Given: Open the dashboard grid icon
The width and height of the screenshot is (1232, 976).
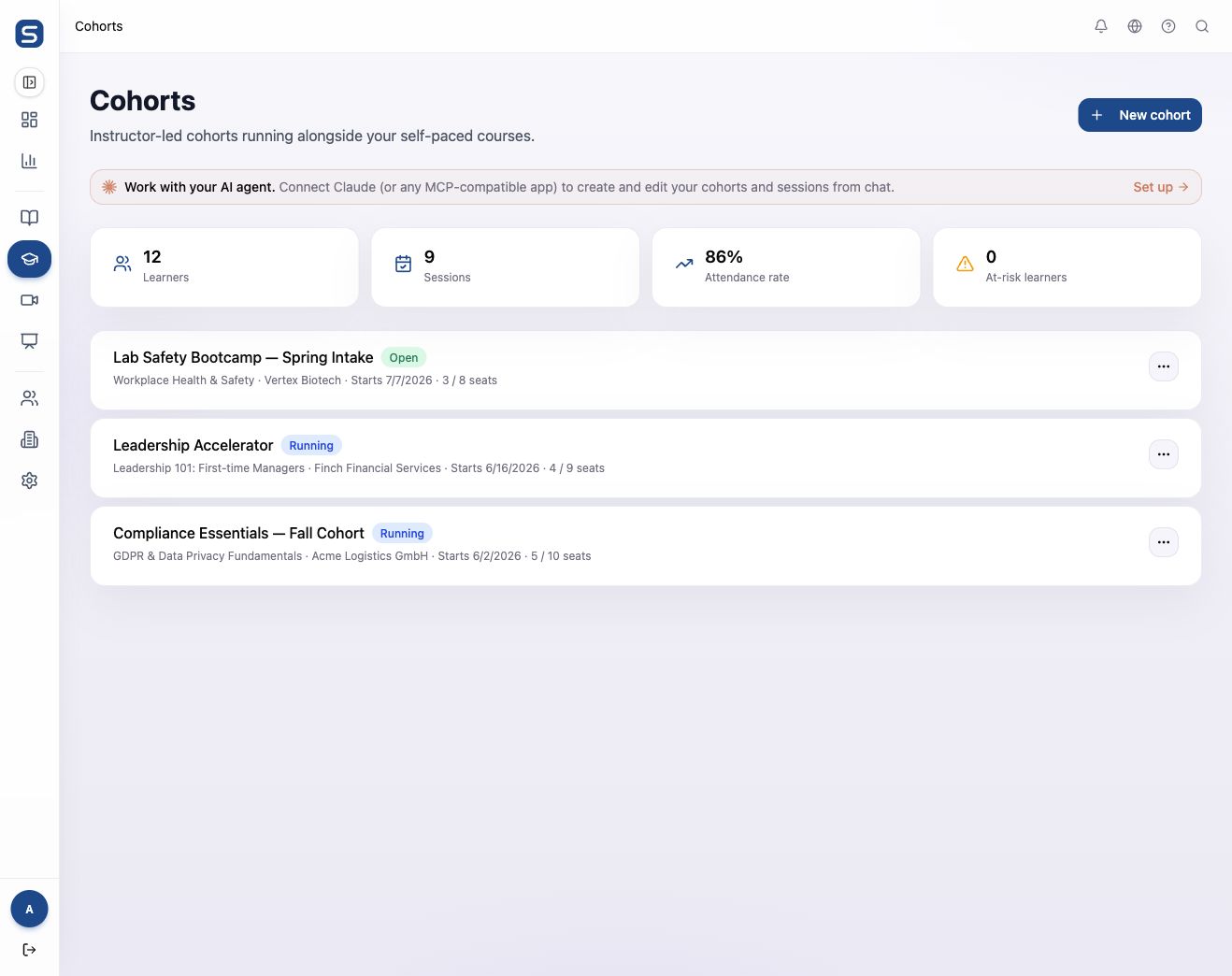Looking at the screenshot, I should pos(29,120).
